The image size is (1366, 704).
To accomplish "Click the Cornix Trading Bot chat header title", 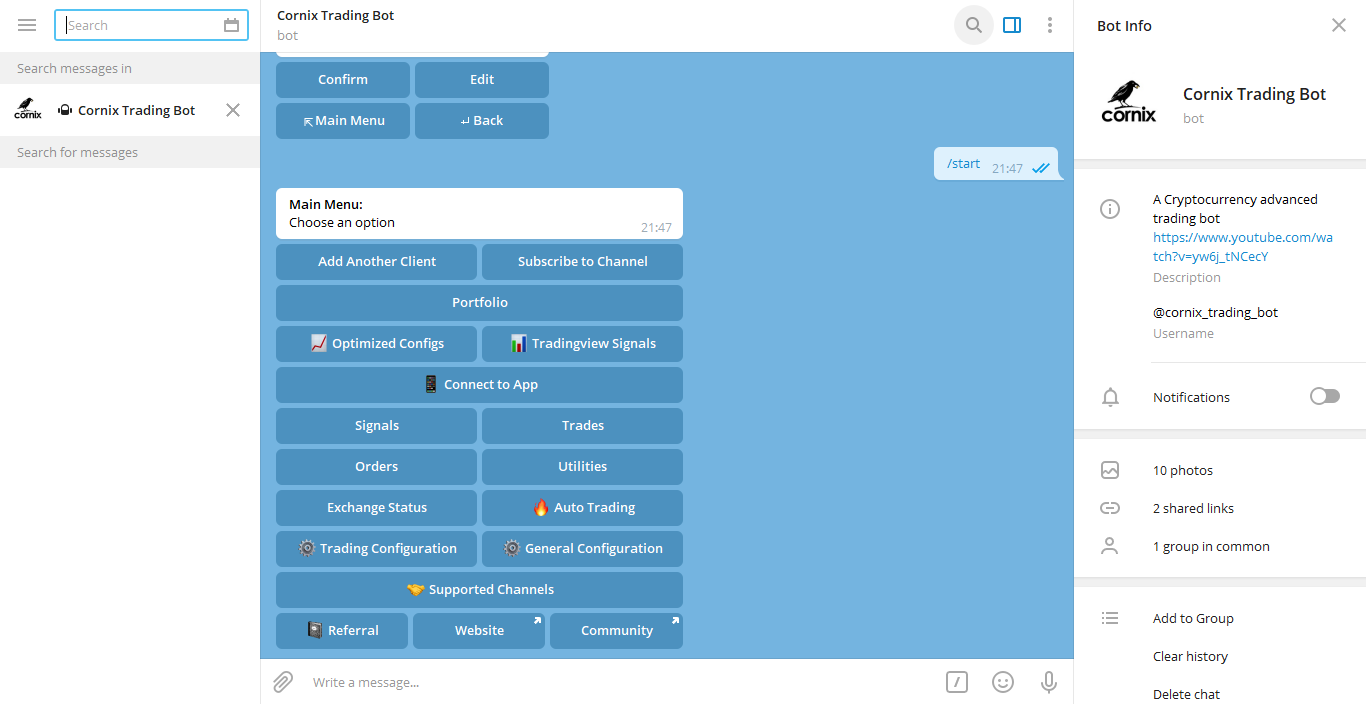I will click(x=336, y=15).
